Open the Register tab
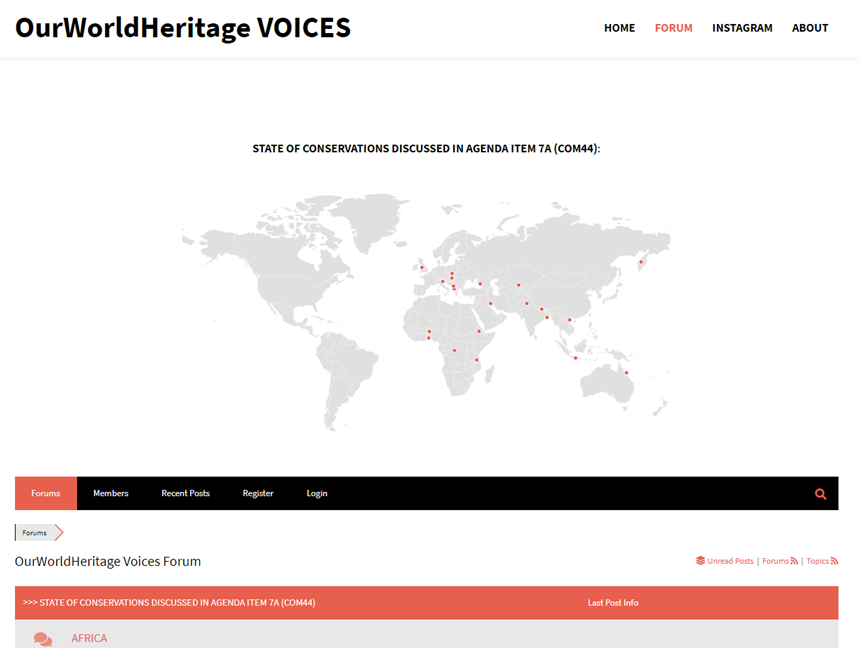This screenshot has height=648, width=859. [x=258, y=493]
